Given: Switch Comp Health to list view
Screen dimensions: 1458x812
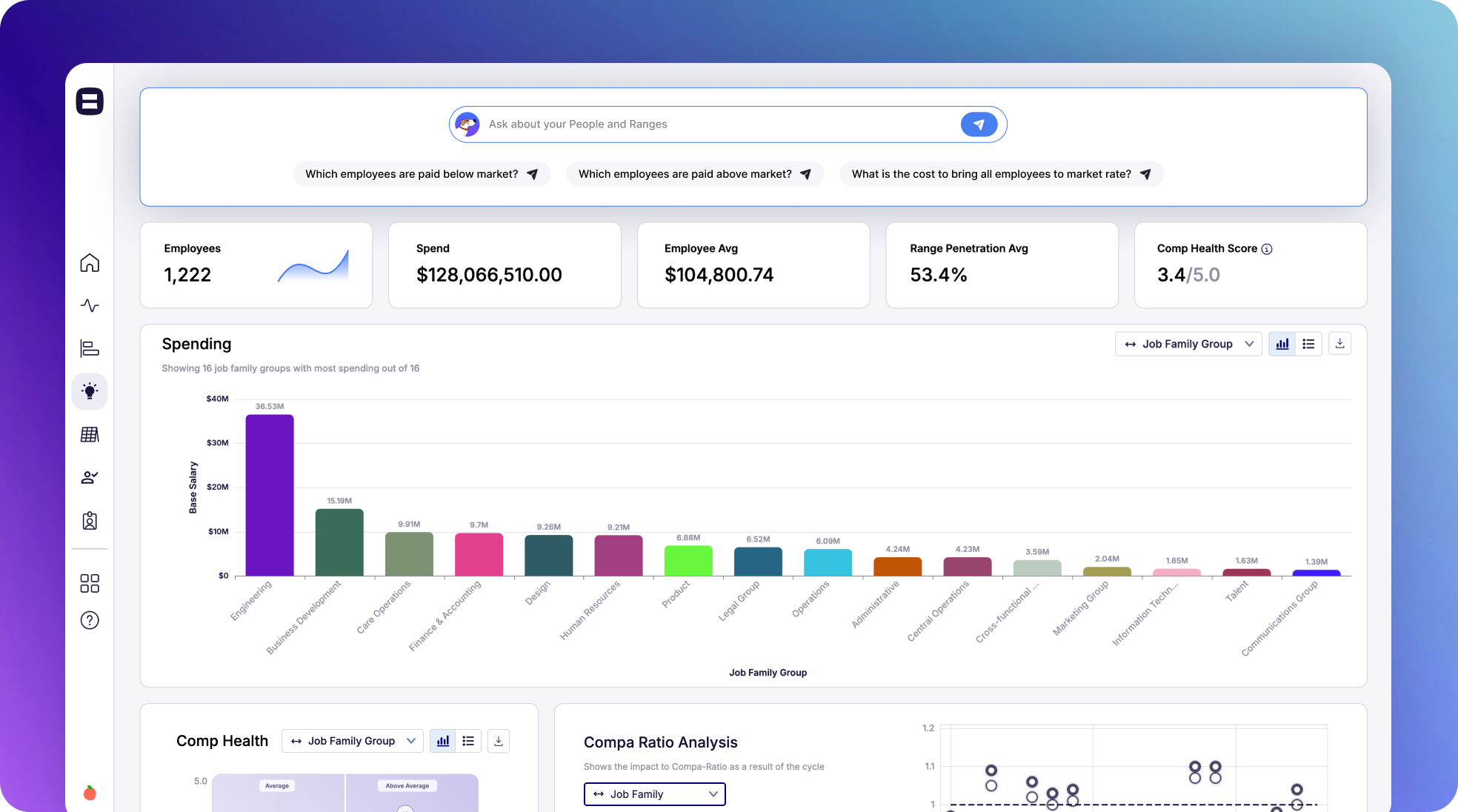Looking at the screenshot, I should click(x=468, y=741).
